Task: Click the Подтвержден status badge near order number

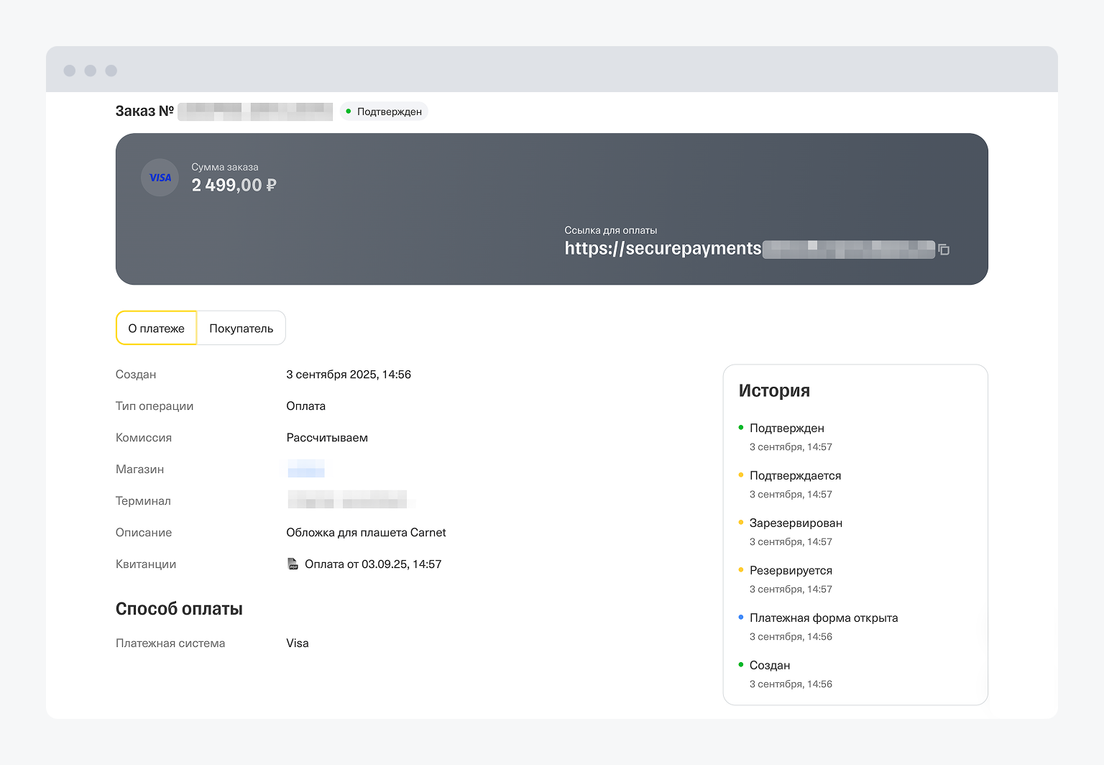Action: coord(384,111)
